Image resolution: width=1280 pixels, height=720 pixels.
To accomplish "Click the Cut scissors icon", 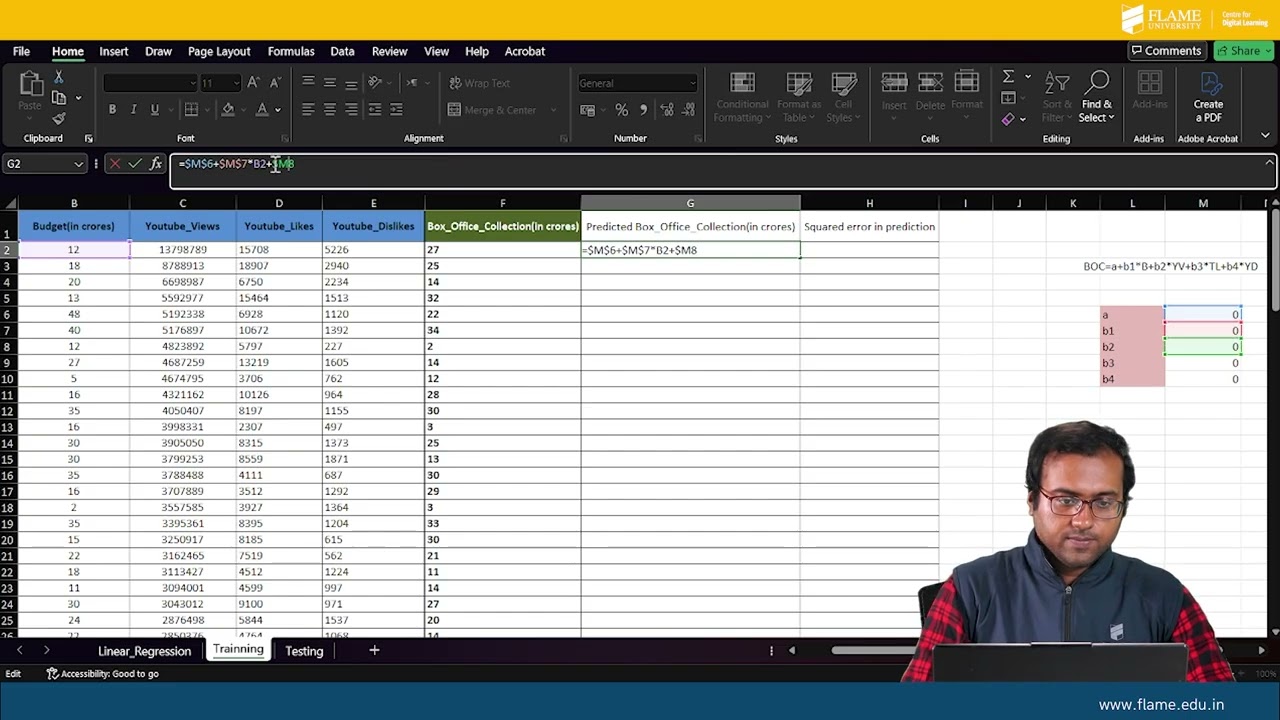I will click(59, 78).
